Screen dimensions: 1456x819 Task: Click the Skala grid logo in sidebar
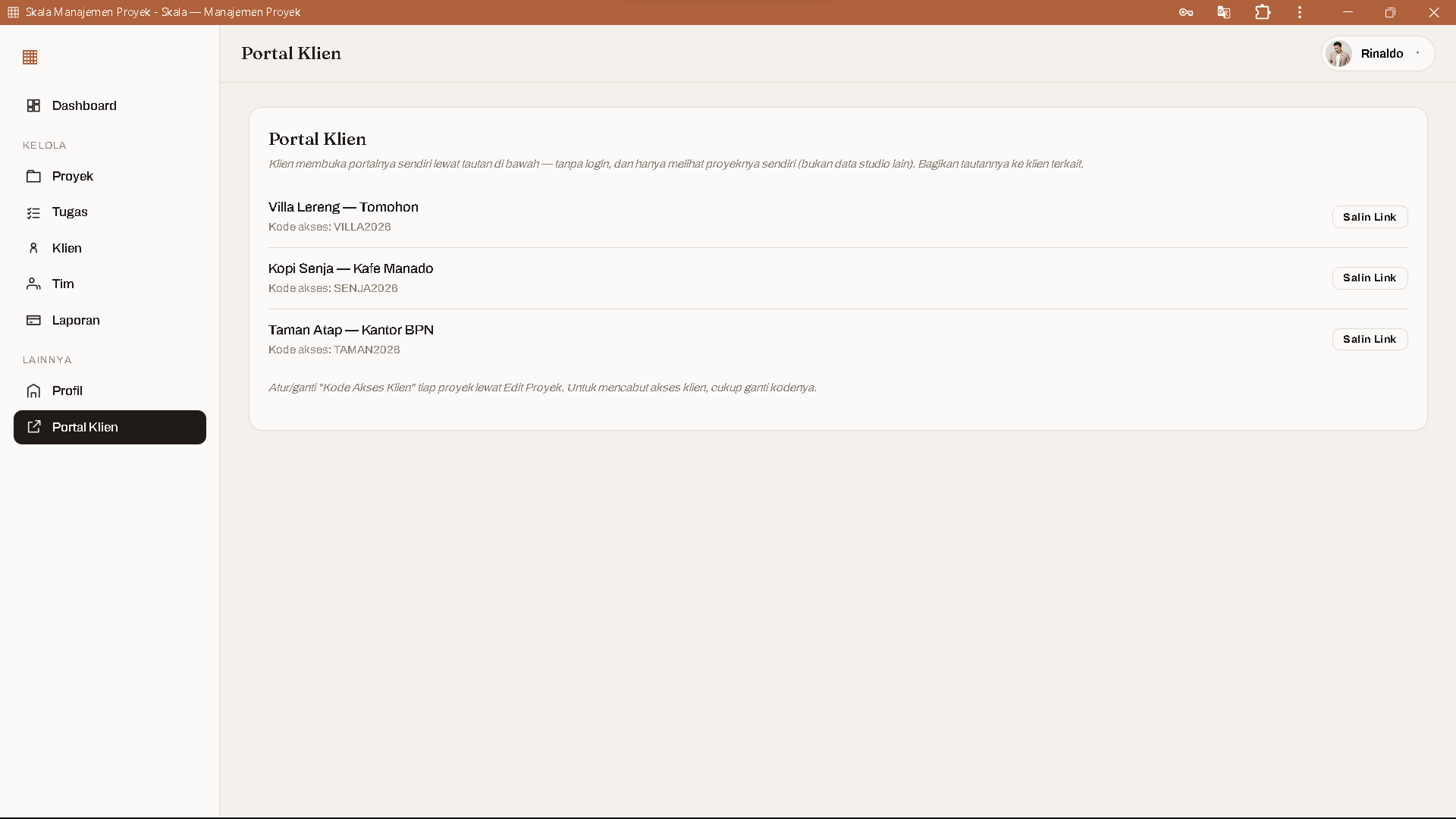click(x=30, y=58)
